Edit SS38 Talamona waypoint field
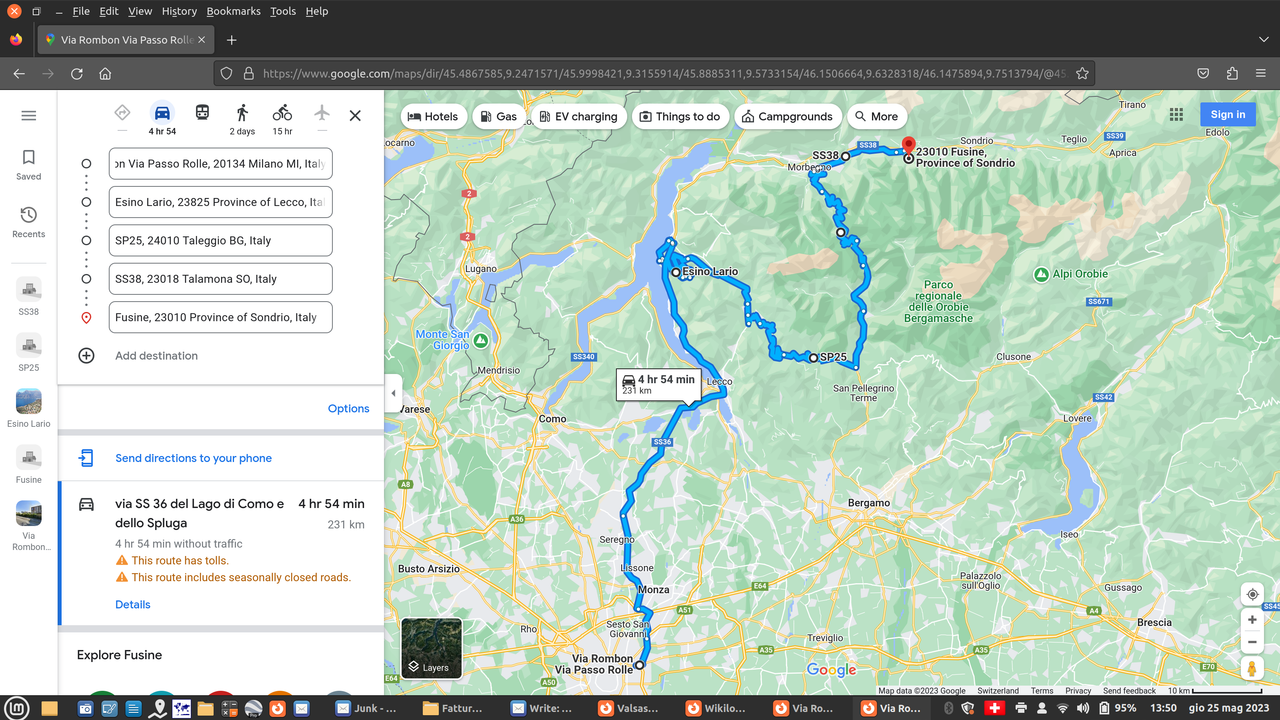Image resolution: width=1280 pixels, height=720 pixels. pos(220,279)
